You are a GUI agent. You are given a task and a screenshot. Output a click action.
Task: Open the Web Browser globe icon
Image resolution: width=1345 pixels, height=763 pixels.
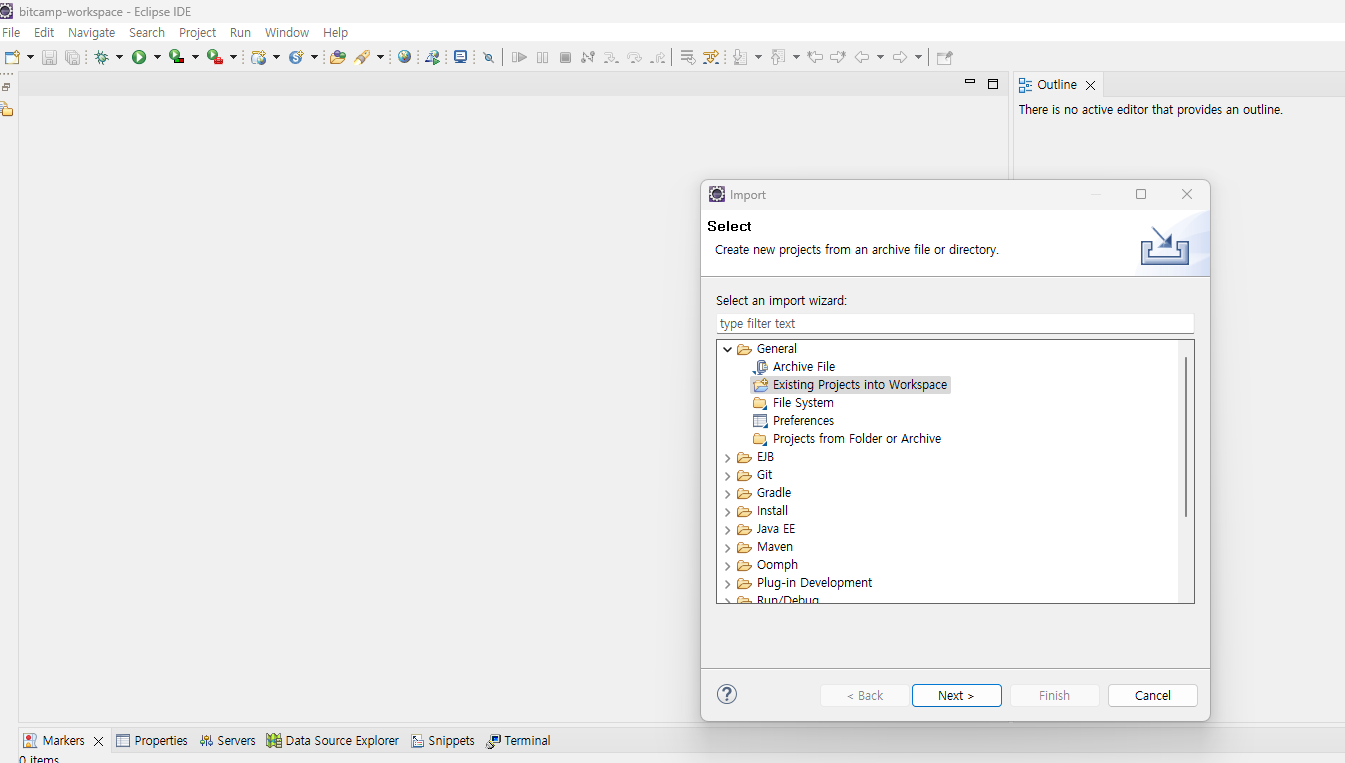(404, 57)
